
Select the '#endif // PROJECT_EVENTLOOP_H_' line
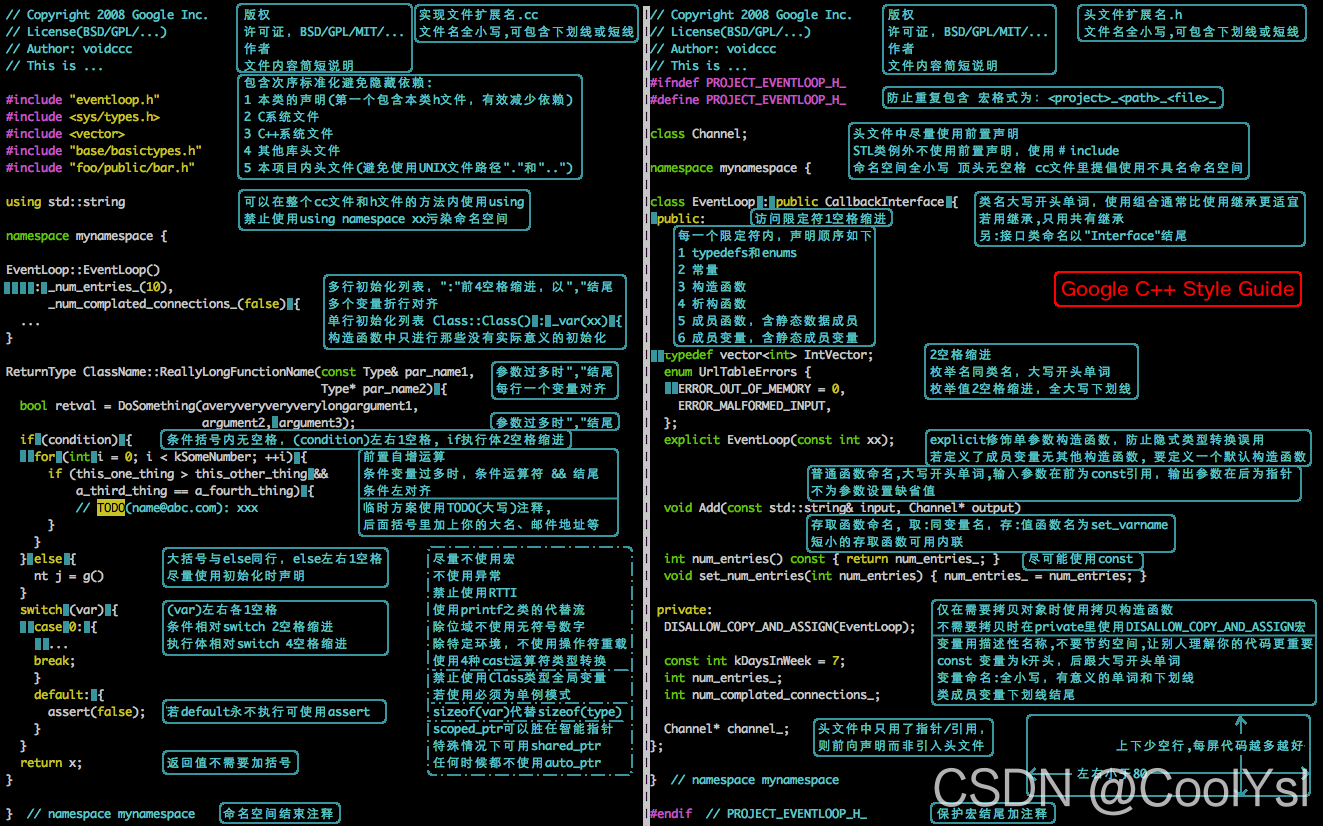coord(758,814)
